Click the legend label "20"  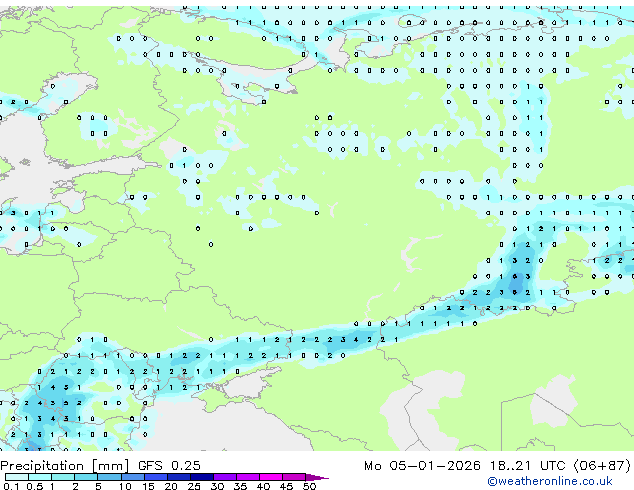171,486
